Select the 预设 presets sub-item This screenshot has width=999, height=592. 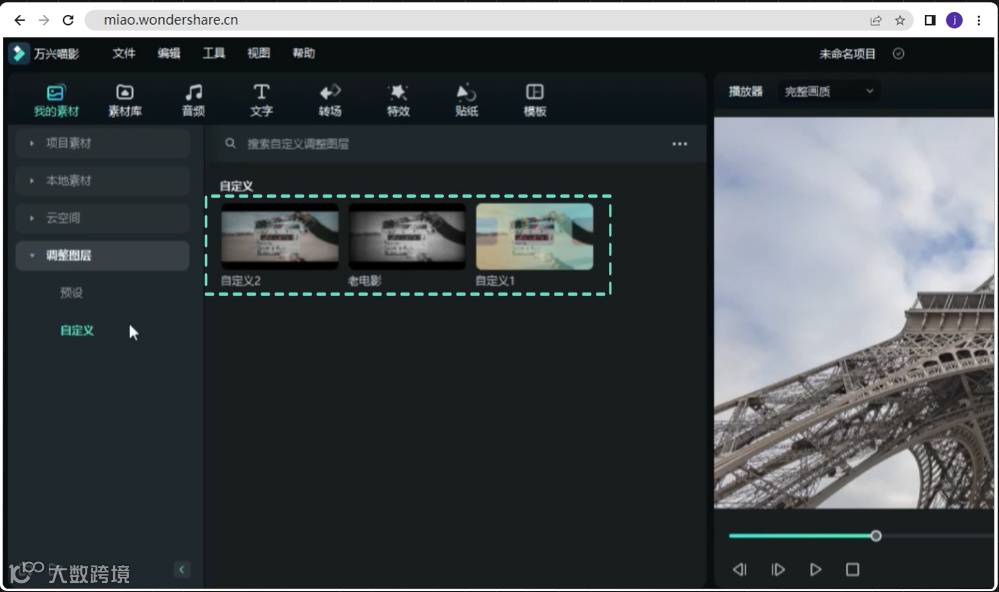click(x=71, y=292)
